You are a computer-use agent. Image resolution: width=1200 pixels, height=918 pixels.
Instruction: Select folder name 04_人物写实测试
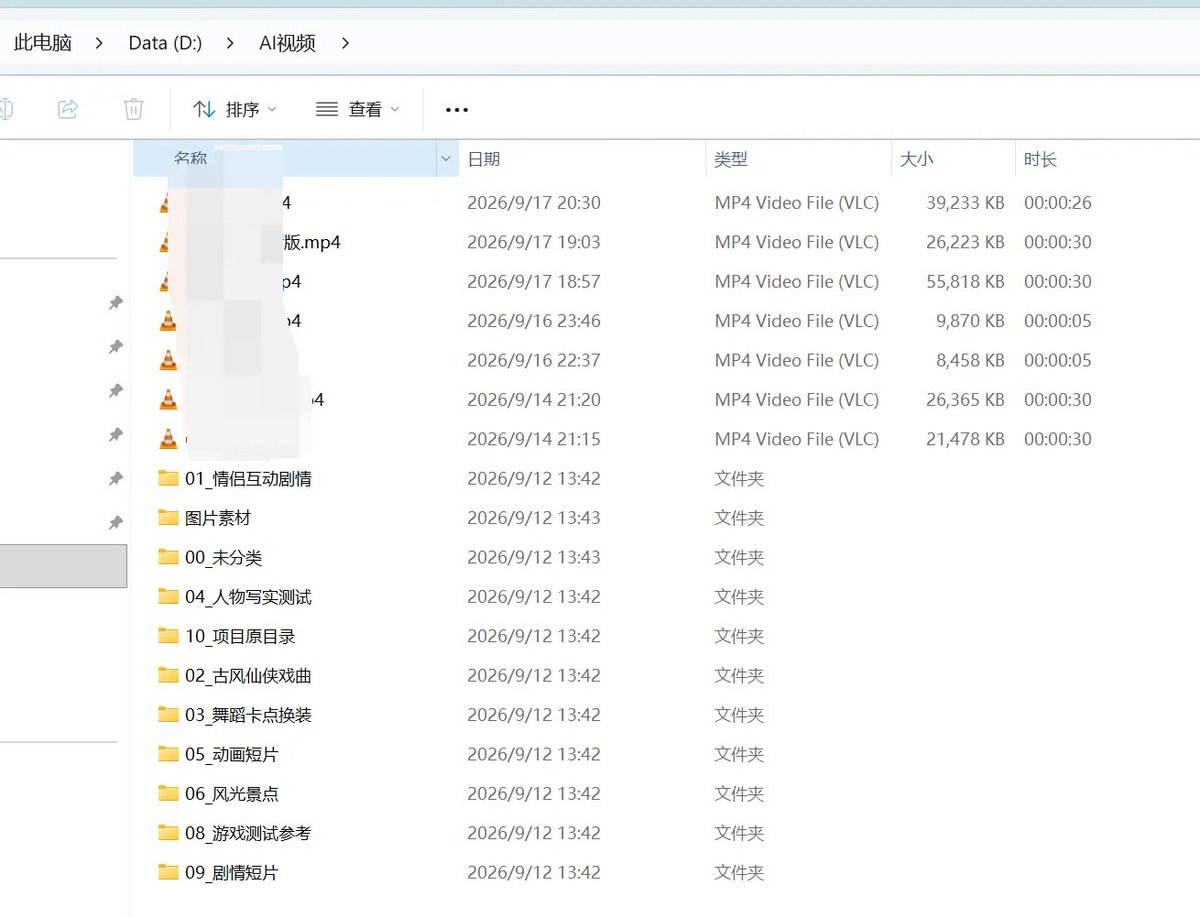(x=248, y=597)
